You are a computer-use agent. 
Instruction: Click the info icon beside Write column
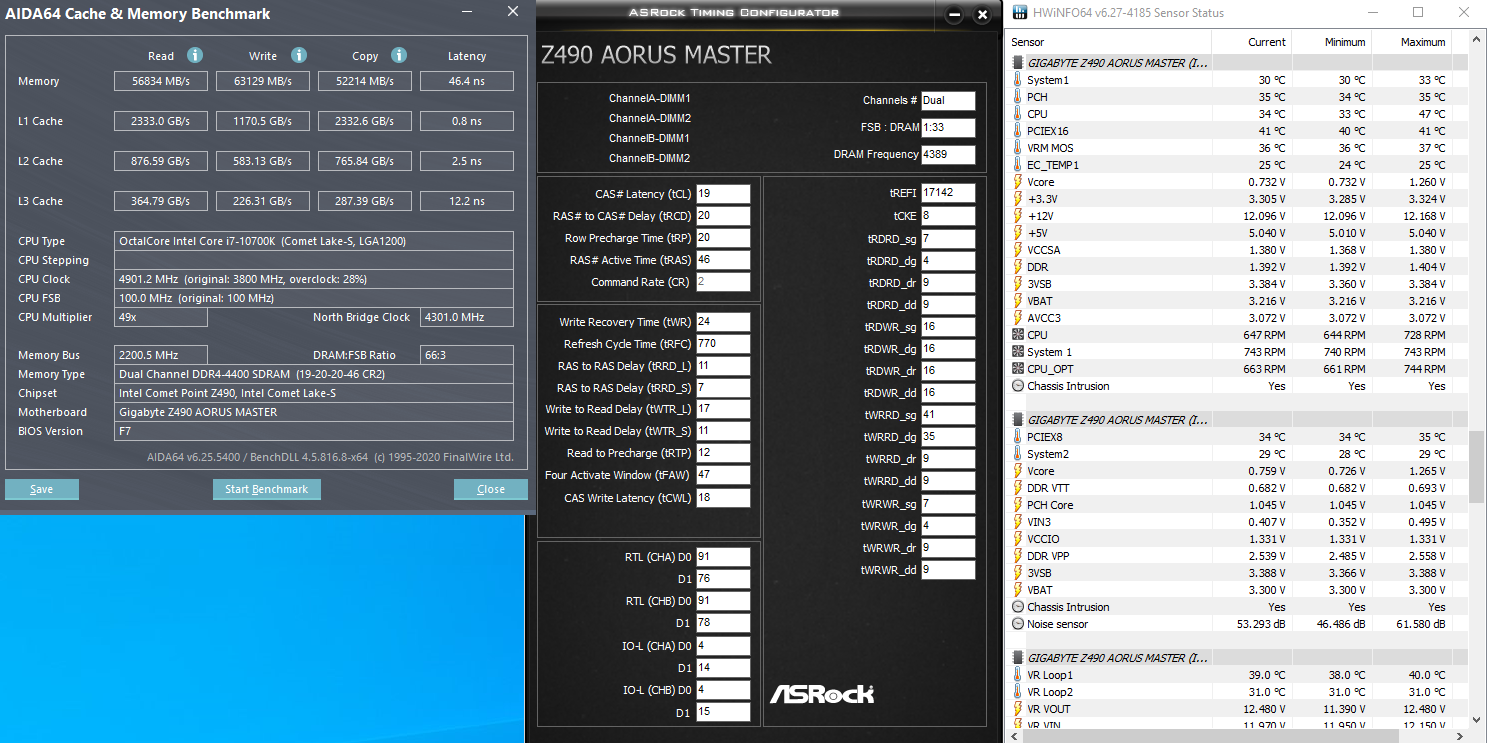coord(299,56)
